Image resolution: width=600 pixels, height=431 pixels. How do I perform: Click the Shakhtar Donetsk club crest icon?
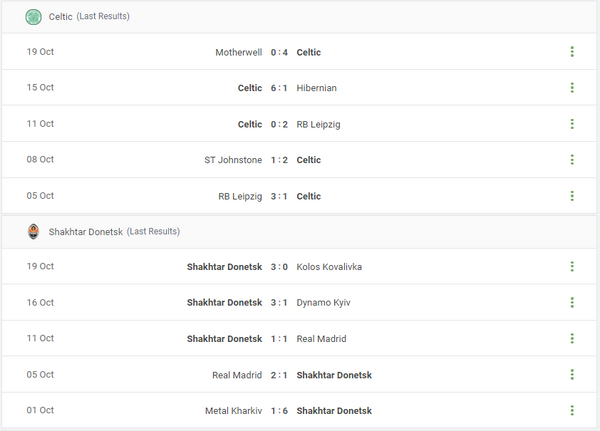34,231
